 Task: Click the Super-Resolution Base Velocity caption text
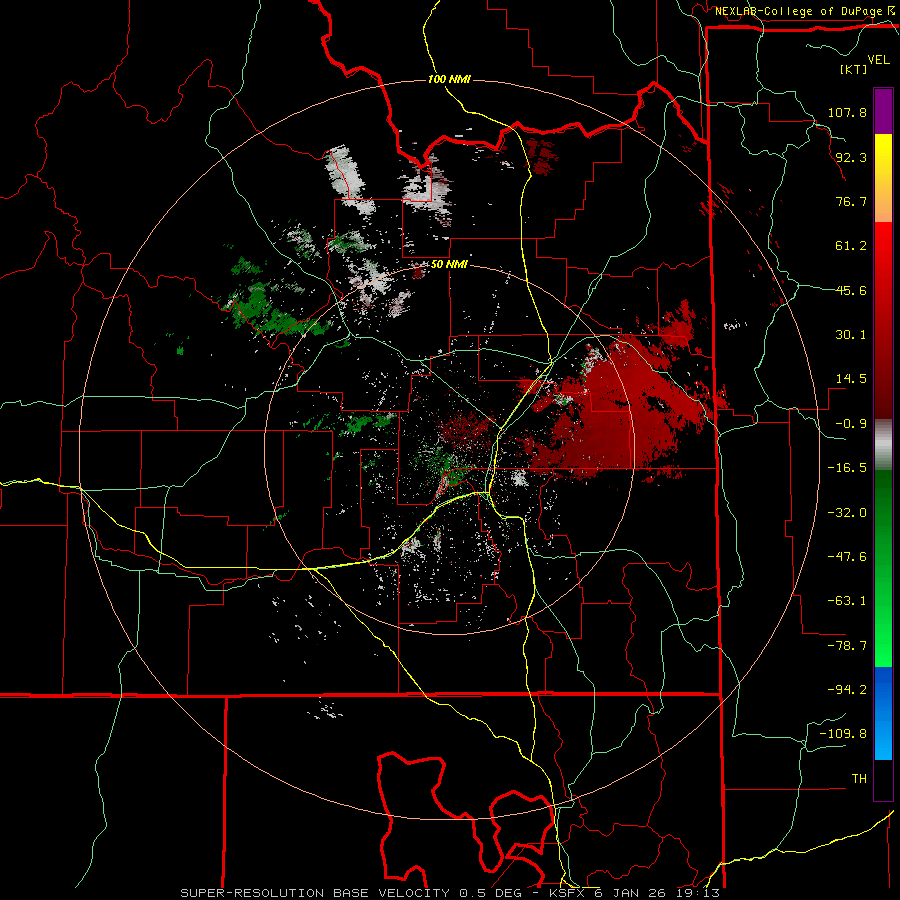coord(450,893)
